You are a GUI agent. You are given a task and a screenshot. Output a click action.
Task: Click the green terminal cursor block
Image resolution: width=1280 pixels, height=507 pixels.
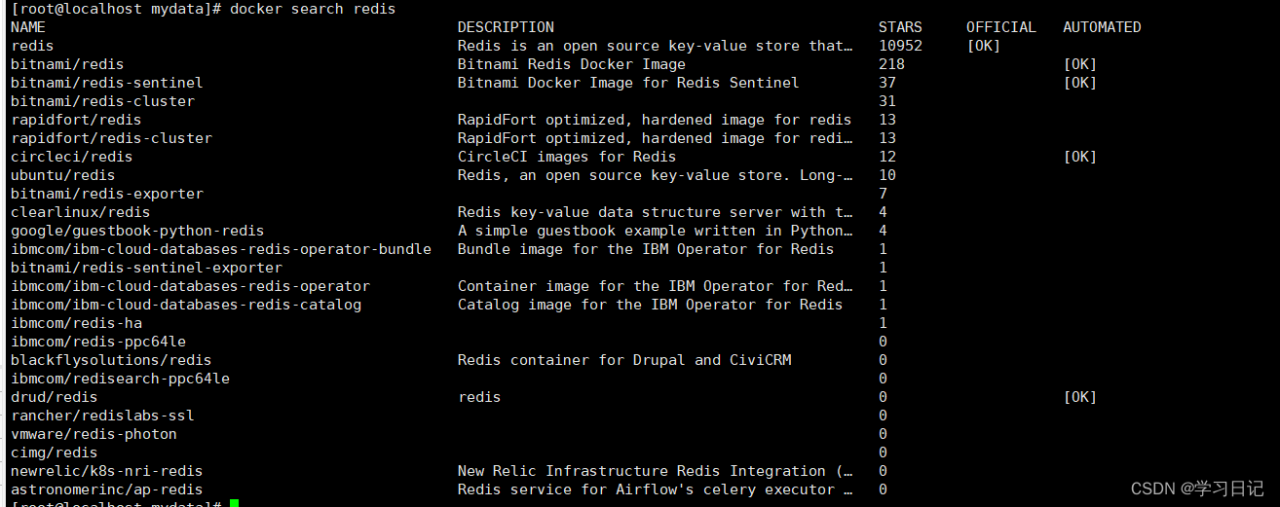234,503
